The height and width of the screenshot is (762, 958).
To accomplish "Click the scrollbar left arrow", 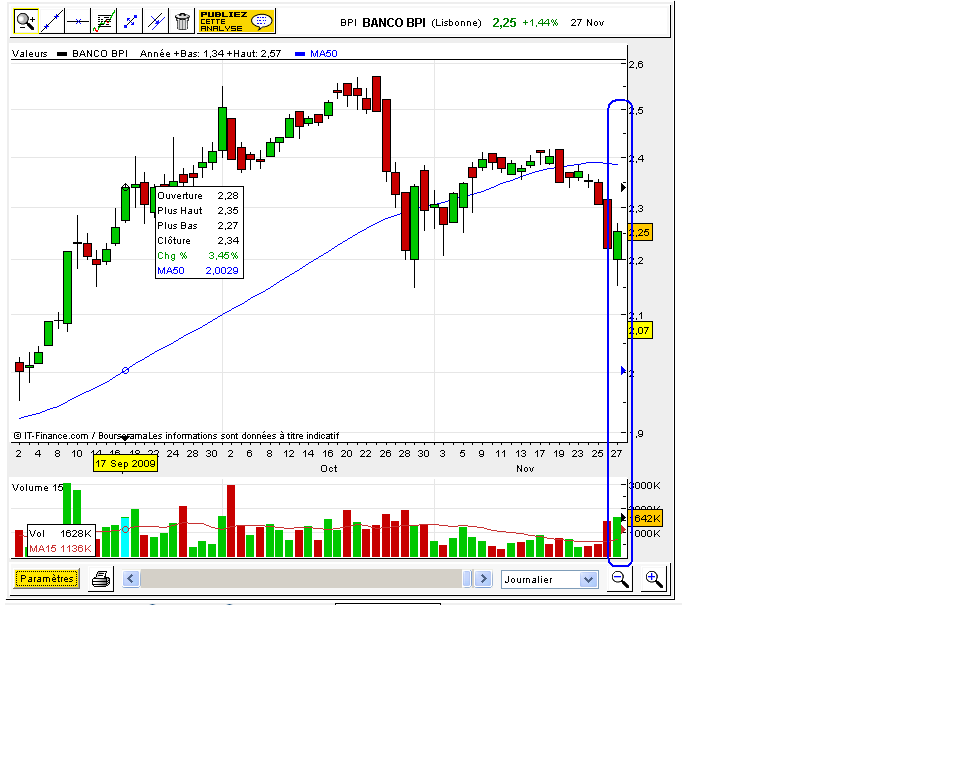I will click(x=131, y=578).
